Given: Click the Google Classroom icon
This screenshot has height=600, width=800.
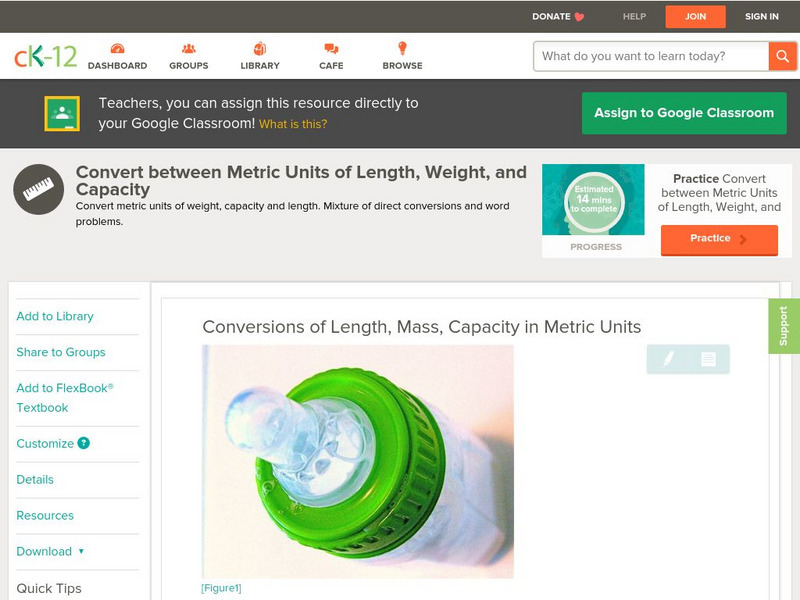Looking at the screenshot, I should click(62, 113).
